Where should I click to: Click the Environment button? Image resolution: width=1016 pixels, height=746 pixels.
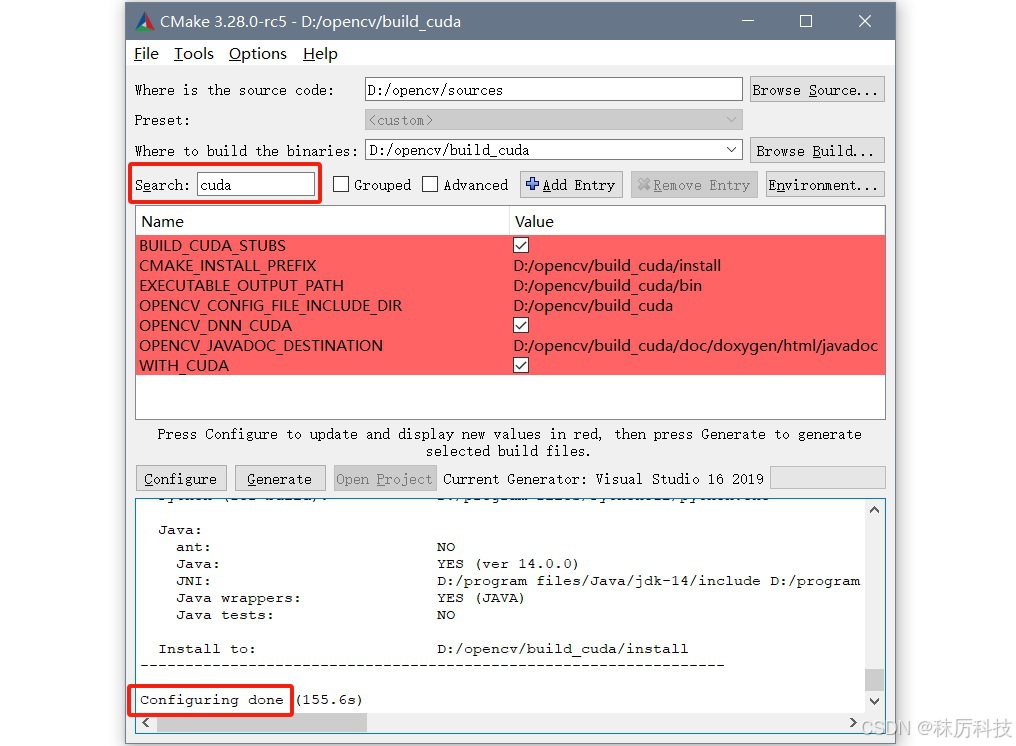click(x=824, y=185)
